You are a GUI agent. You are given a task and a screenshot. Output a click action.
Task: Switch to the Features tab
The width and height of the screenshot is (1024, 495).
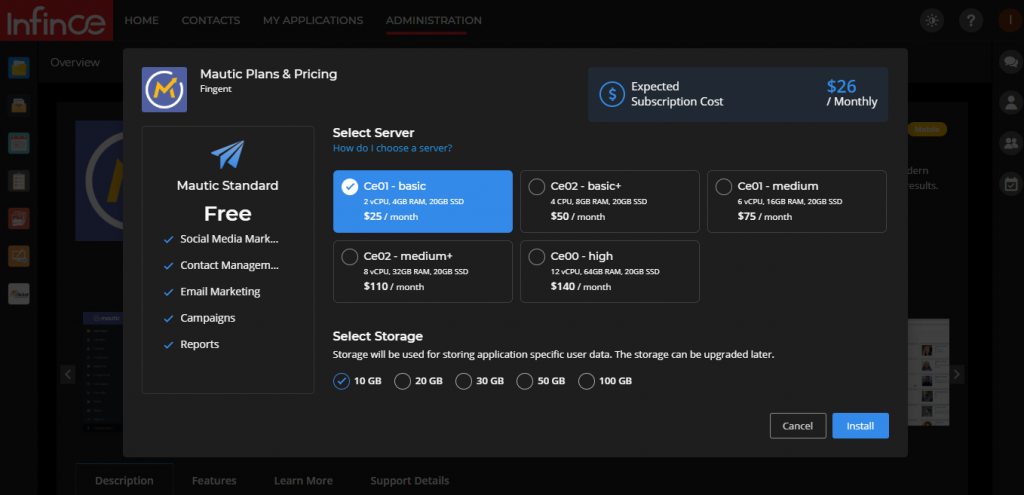(214, 481)
